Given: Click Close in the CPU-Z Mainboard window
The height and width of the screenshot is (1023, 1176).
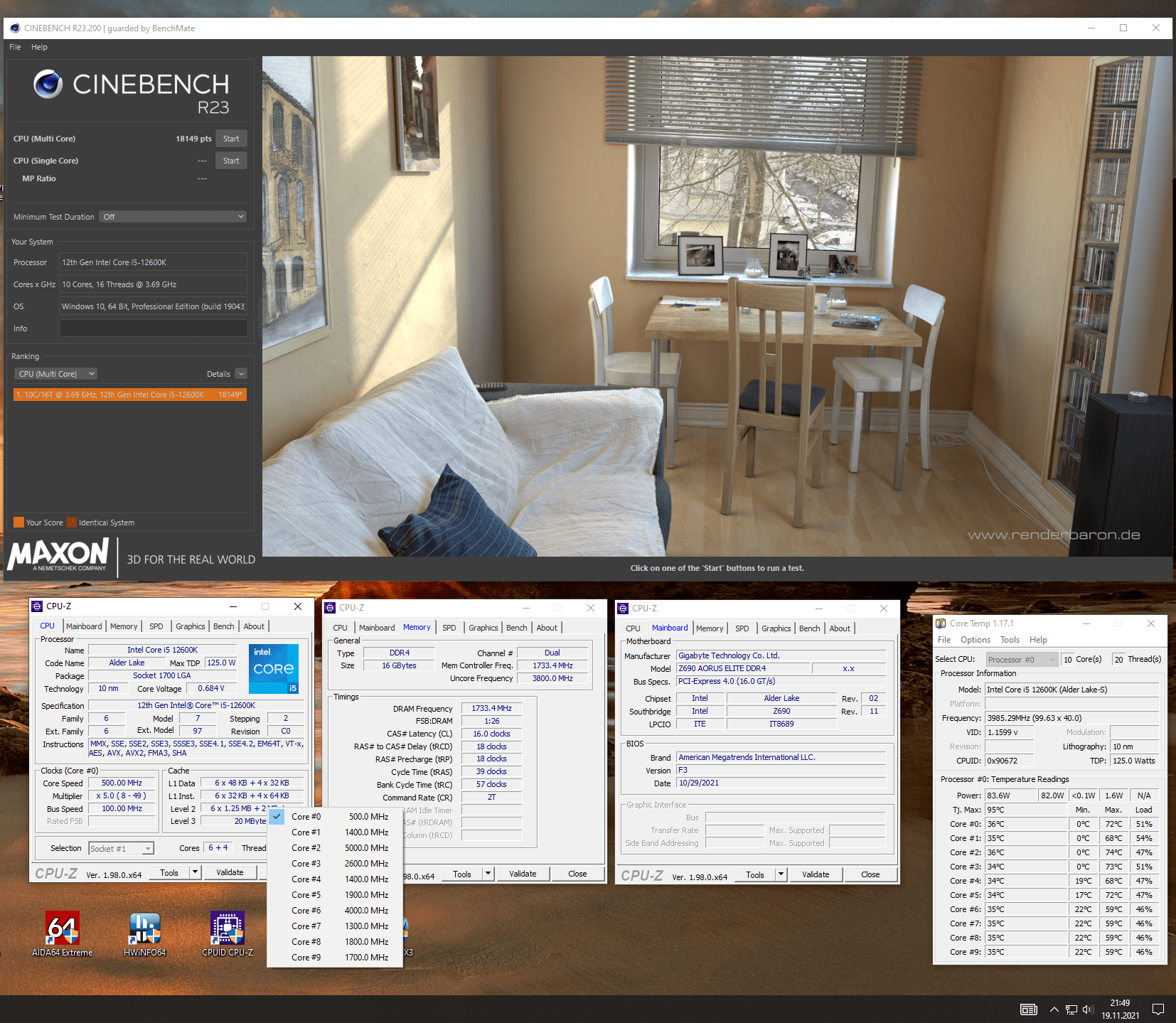Looking at the screenshot, I should (870, 874).
